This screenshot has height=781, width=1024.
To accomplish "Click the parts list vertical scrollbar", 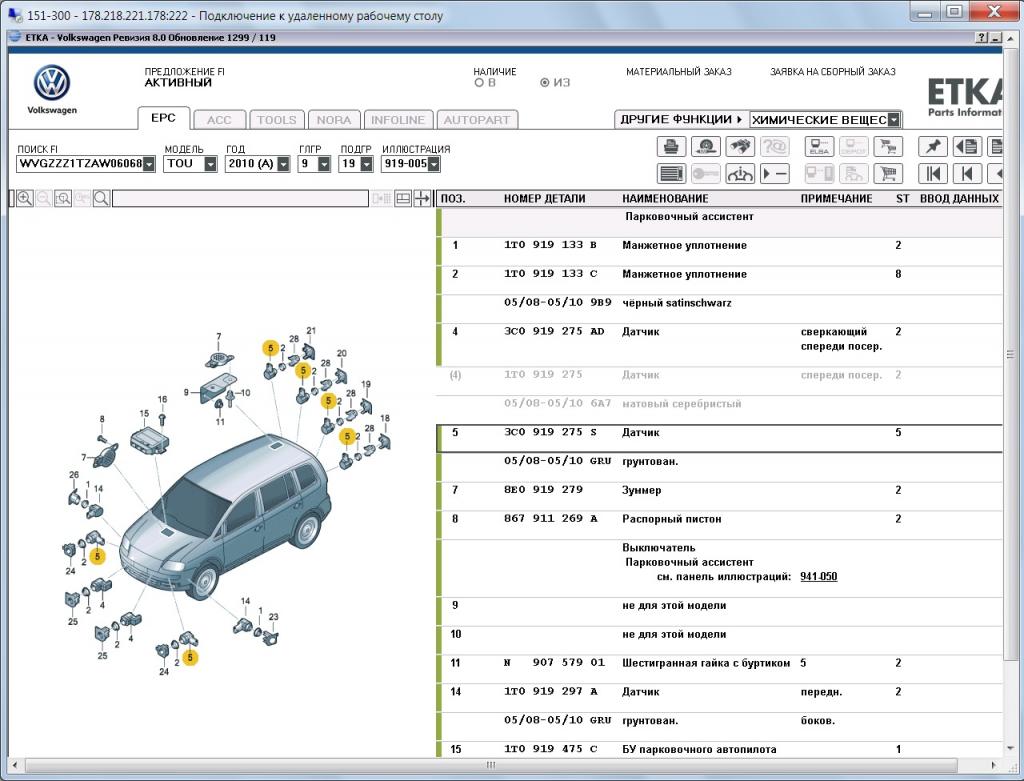I will (x=1010, y=356).
